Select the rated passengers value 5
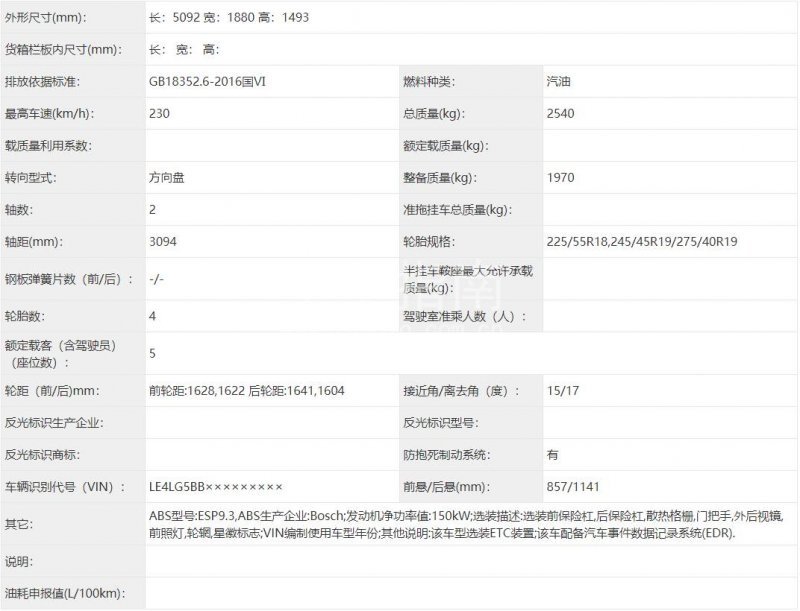The image size is (800, 611). point(151,353)
